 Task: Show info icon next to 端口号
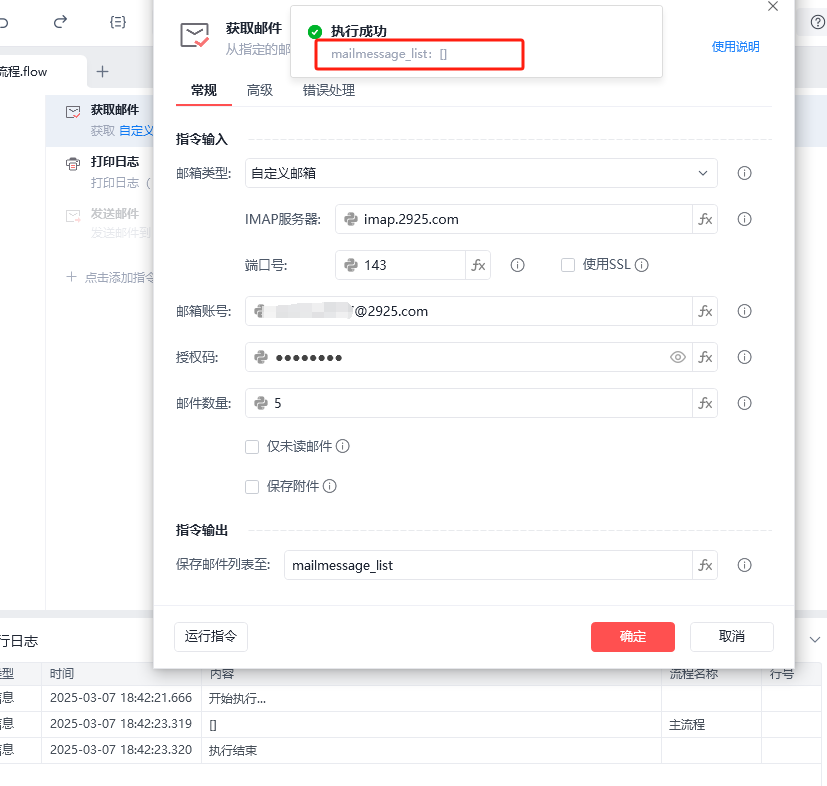tap(517, 265)
